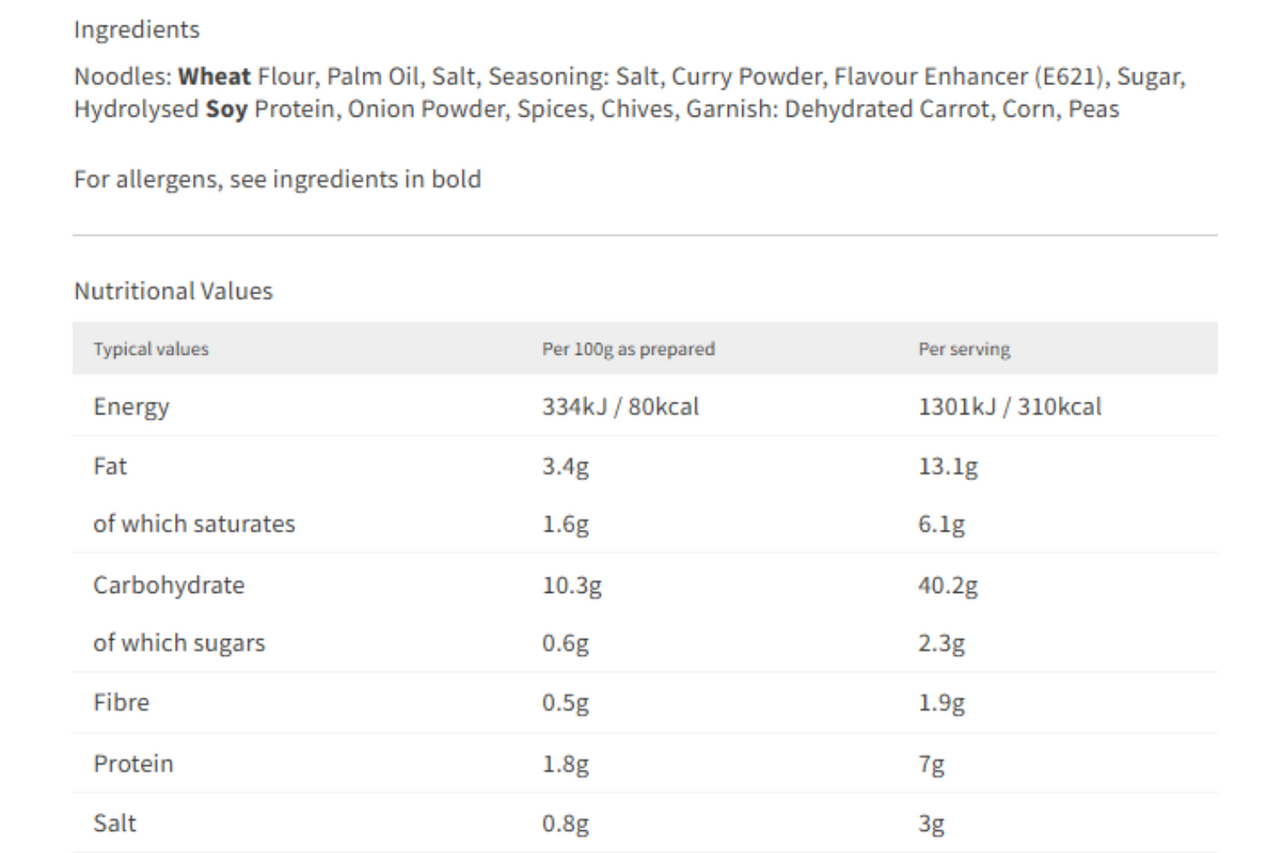Click the Typical values column header

click(151, 349)
